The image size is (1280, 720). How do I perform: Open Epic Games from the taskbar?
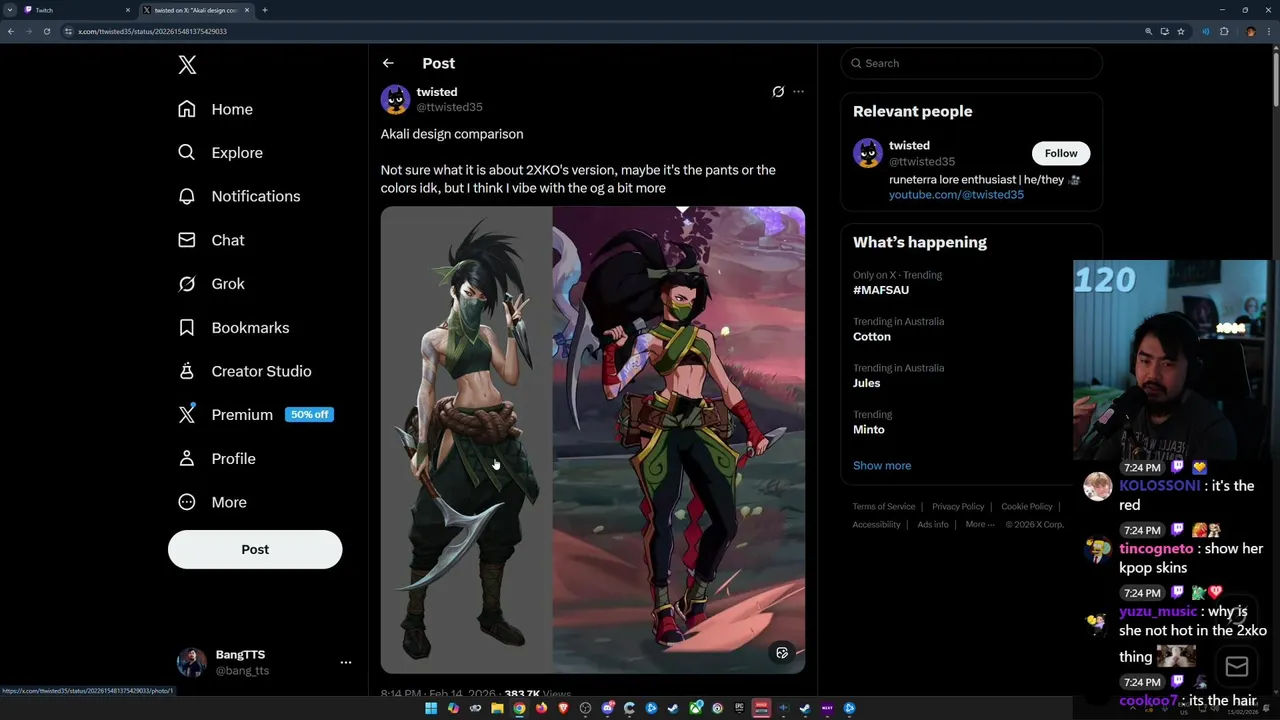click(739, 708)
